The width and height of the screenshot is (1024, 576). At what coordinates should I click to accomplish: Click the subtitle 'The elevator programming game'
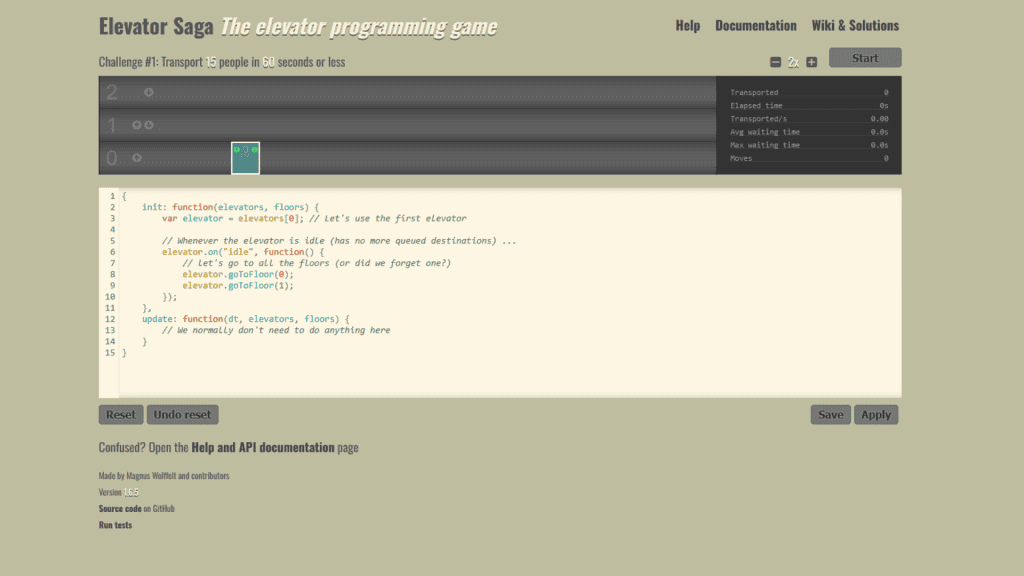[359, 27]
